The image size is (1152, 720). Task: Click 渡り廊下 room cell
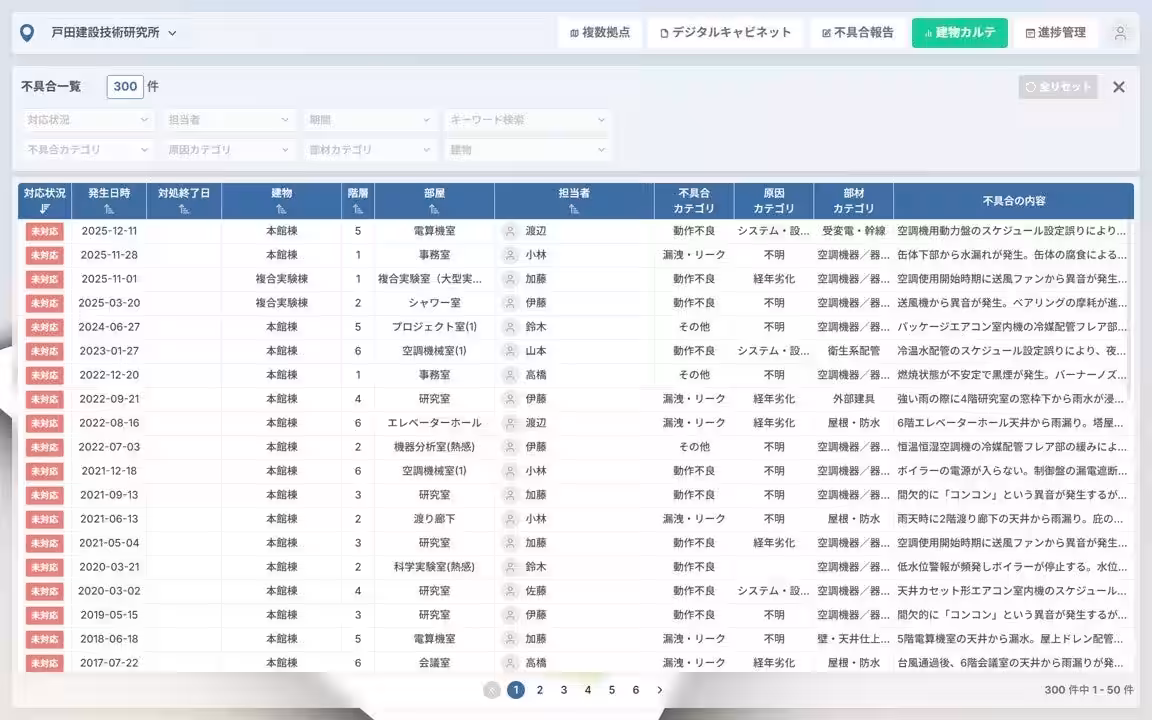click(434, 519)
